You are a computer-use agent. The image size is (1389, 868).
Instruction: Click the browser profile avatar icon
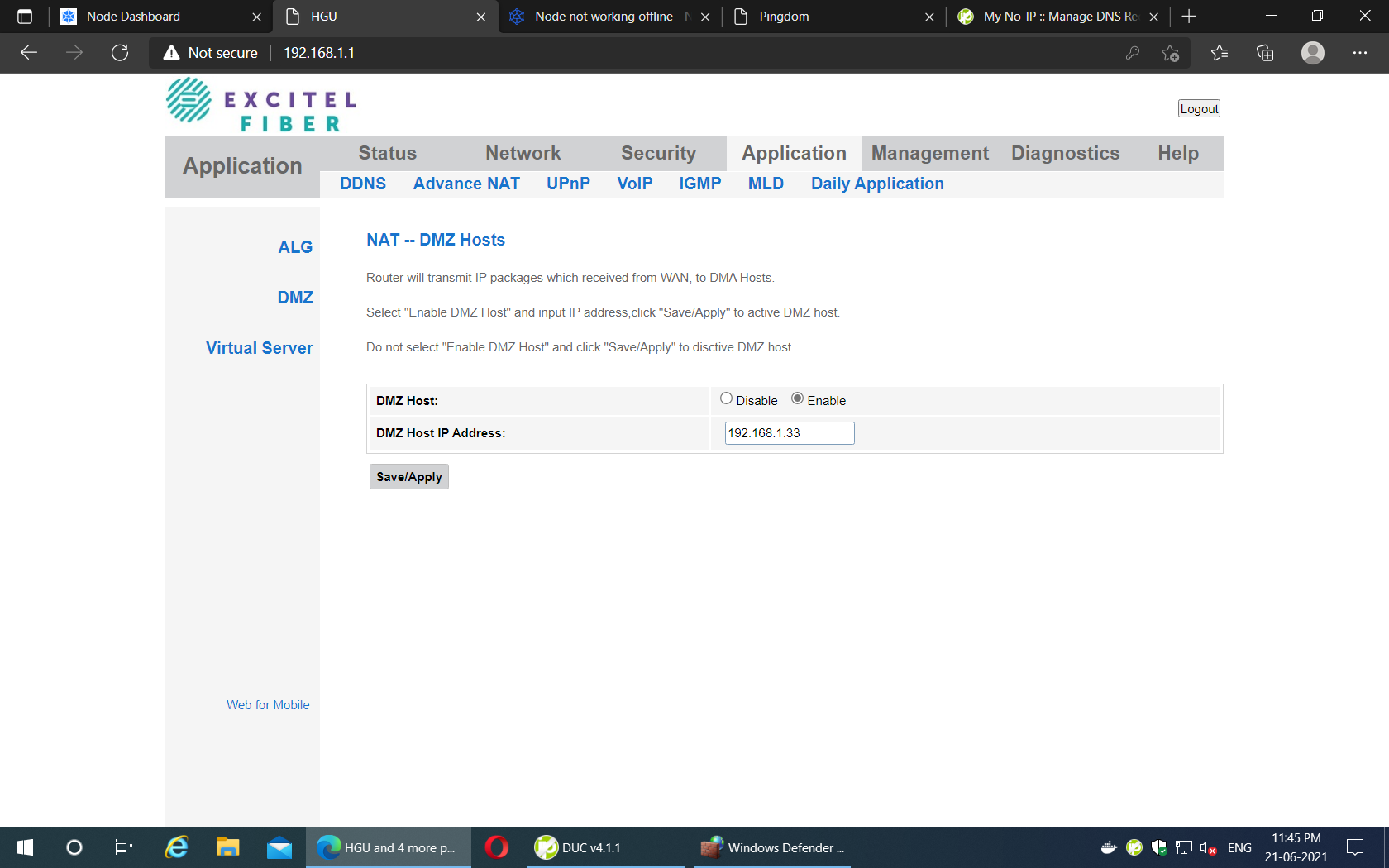click(x=1312, y=53)
